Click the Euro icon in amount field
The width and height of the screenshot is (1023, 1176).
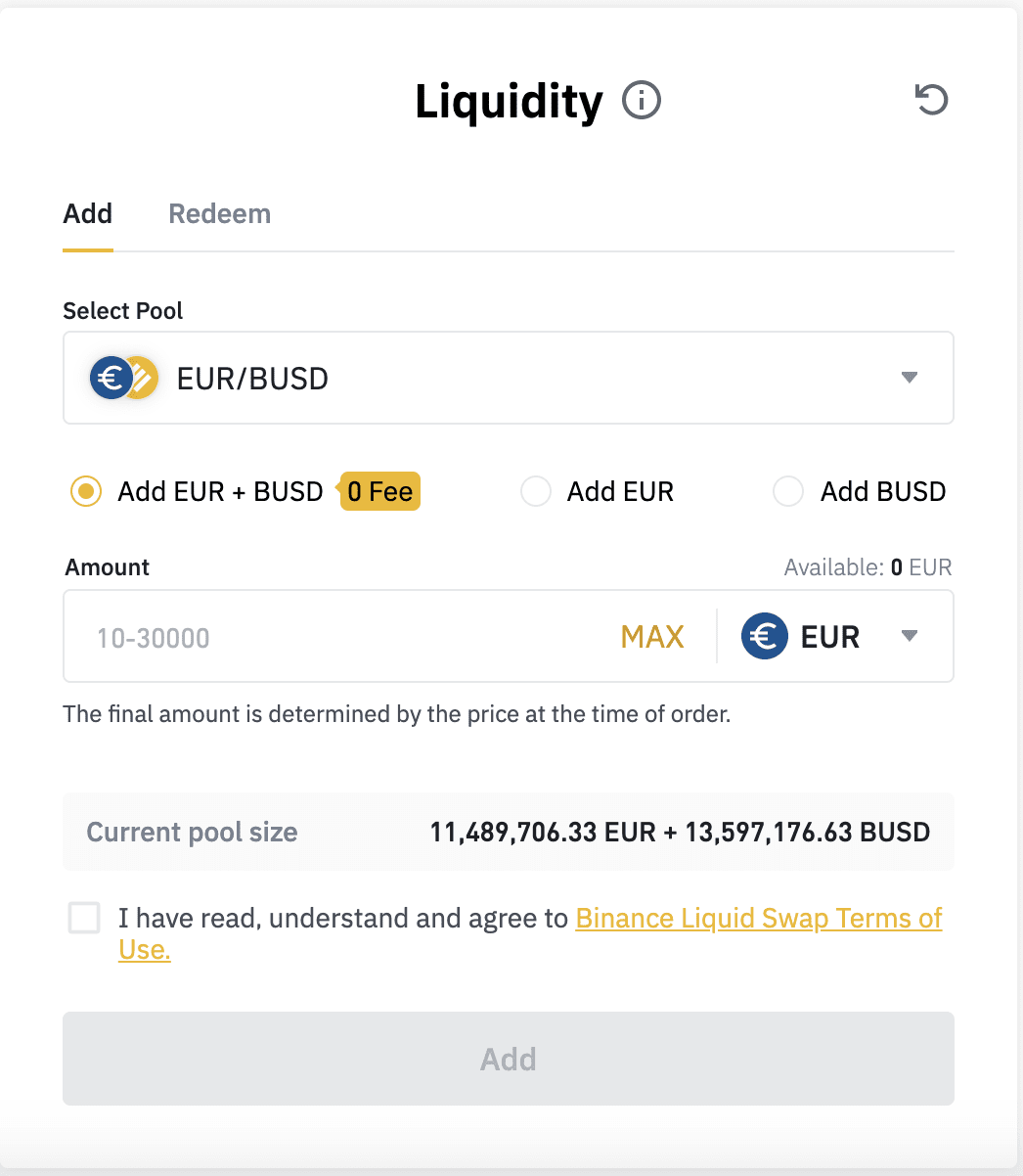pyautogui.click(x=765, y=637)
